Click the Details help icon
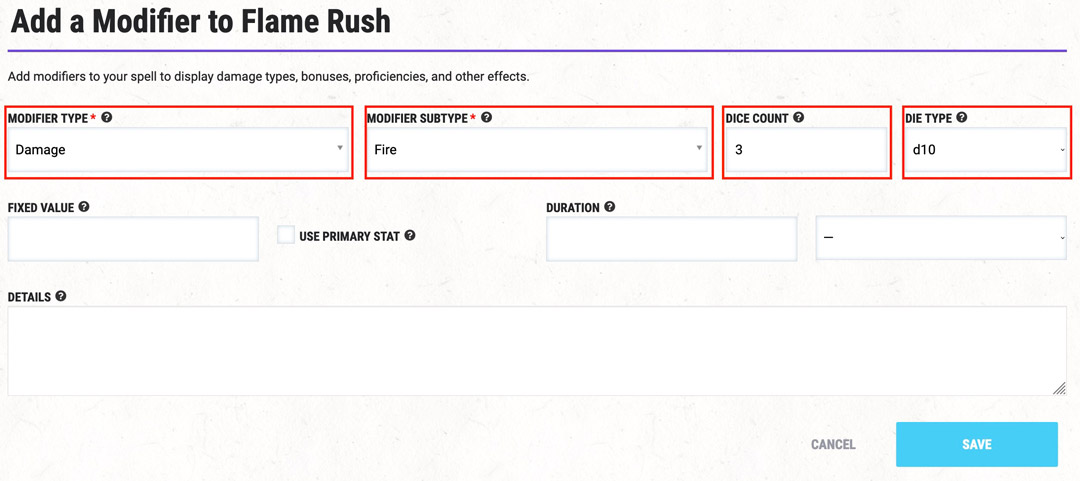 pyautogui.click(x=61, y=296)
